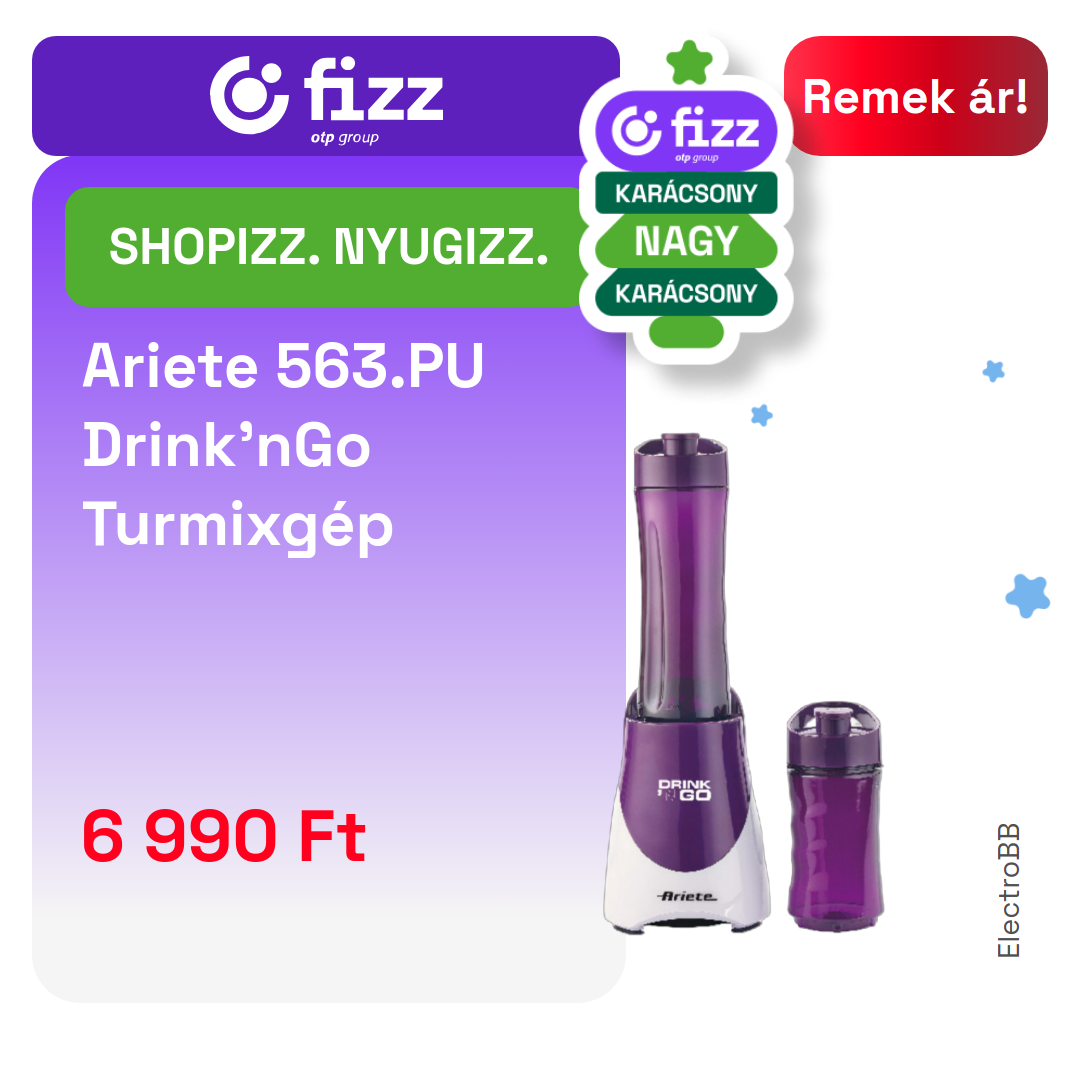Image resolution: width=1080 pixels, height=1080 pixels.
Task: Click the Drink'nGo label on blender
Action: (x=685, y=790)
